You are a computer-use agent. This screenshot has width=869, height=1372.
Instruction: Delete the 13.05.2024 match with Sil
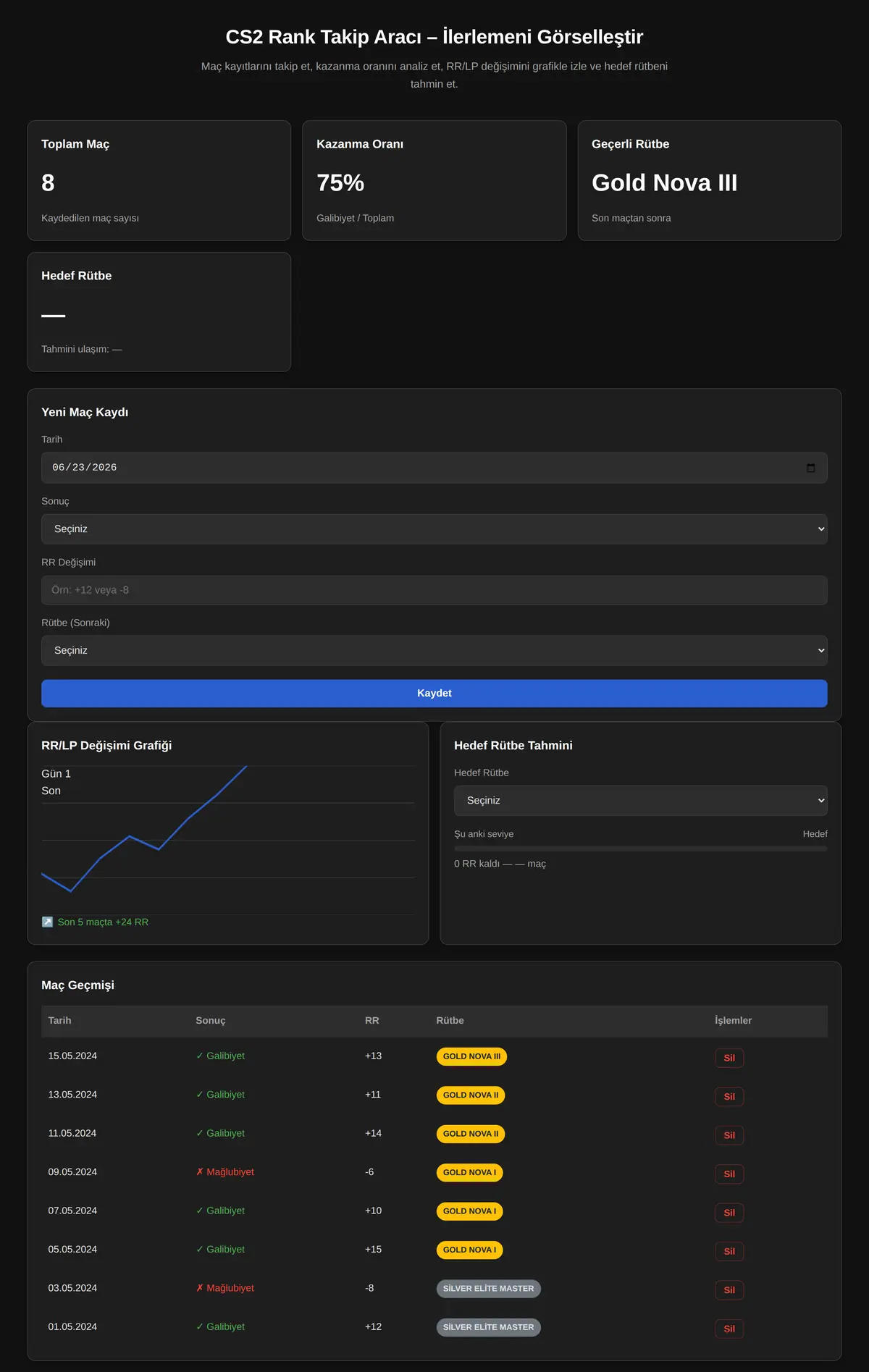tap(729, 1096)
